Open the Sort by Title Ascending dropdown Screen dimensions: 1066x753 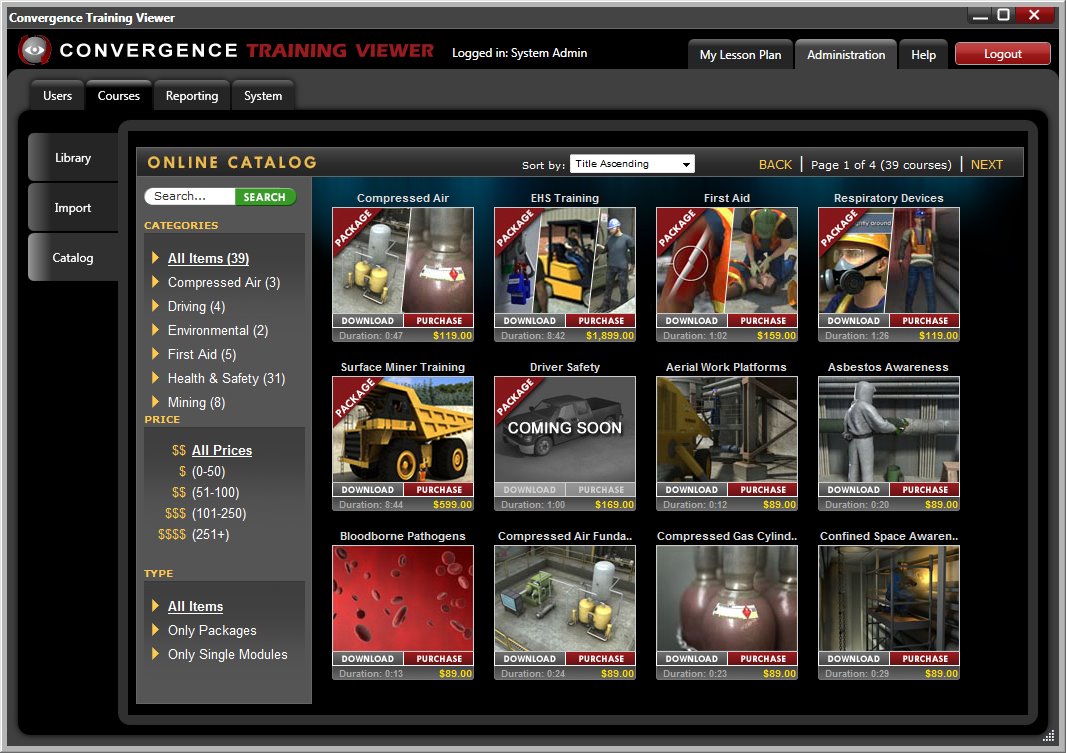632,164
